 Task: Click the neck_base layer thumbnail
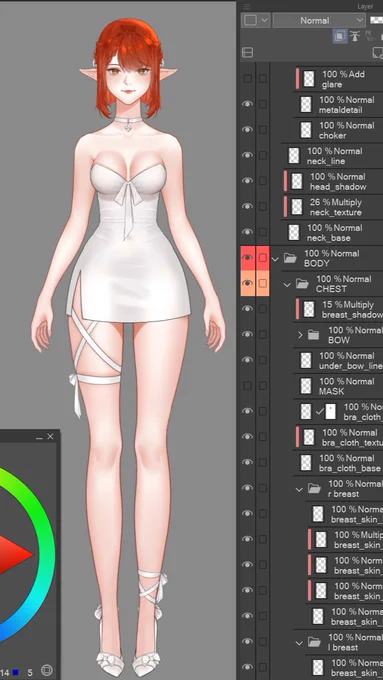[x=294, y=232]
